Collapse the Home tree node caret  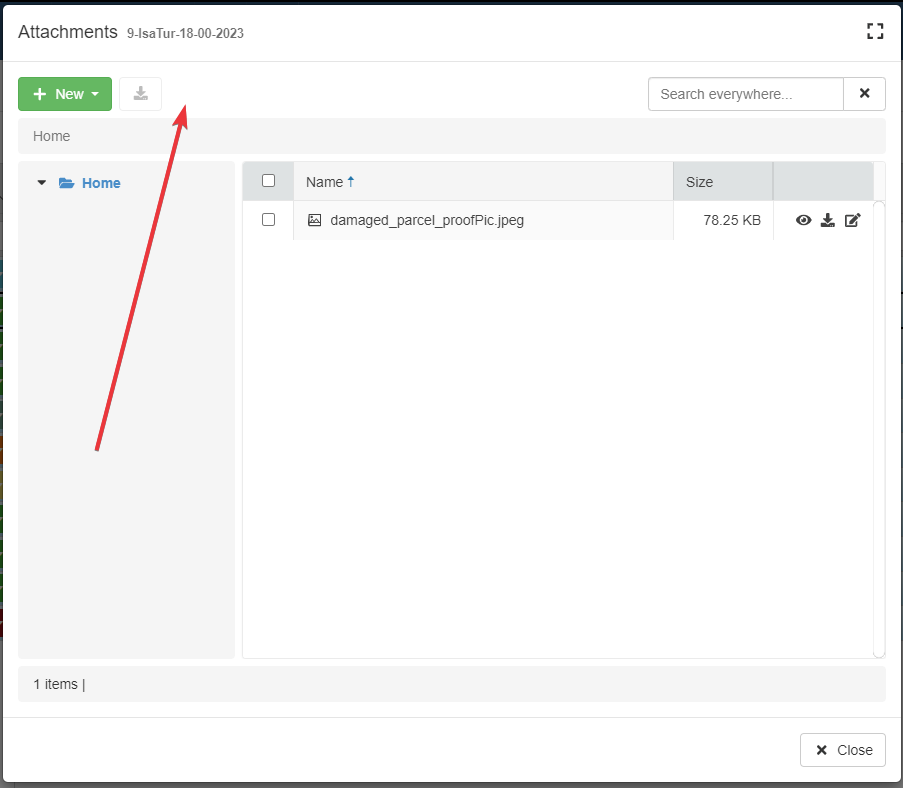pos(41,183)
